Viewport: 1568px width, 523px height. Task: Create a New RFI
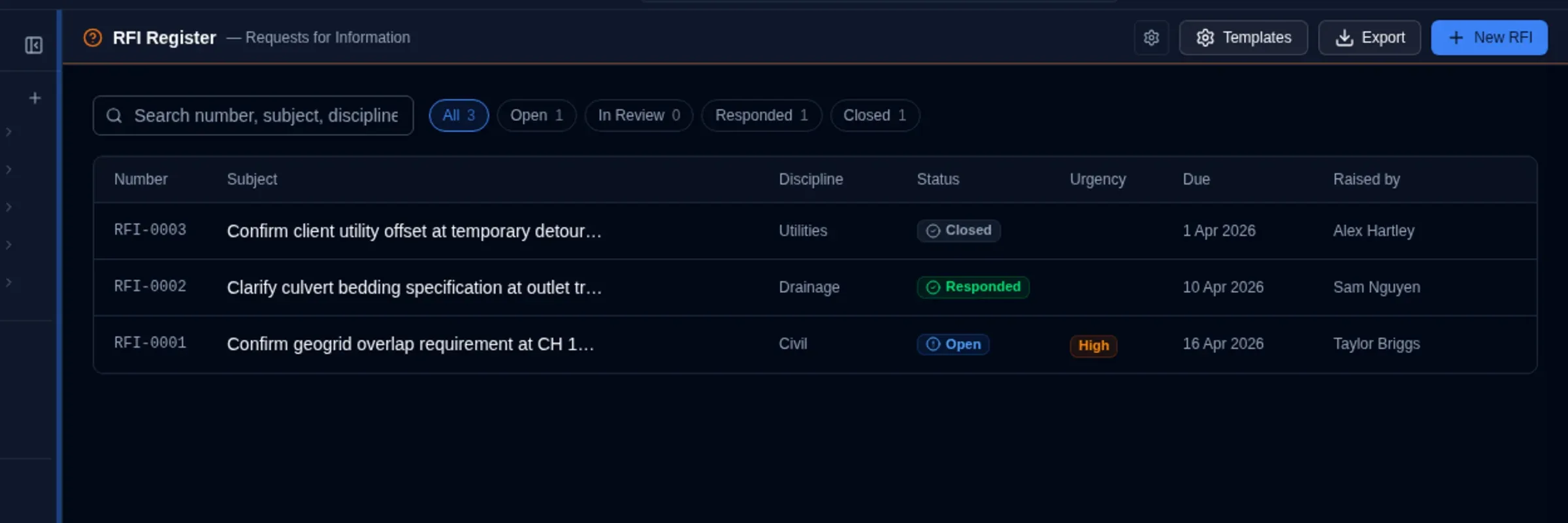tap(1489, 38)
